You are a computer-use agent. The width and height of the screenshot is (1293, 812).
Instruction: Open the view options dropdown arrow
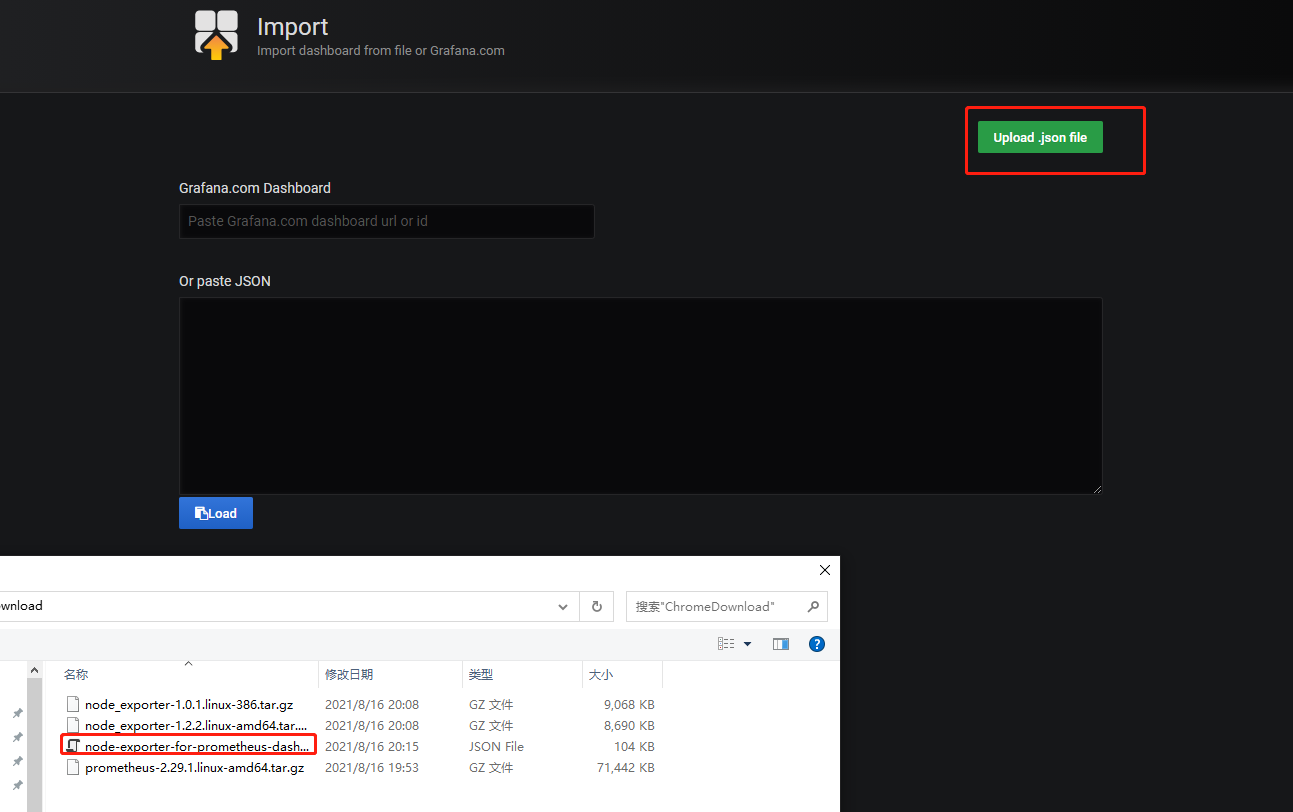click(x=747, y=644)
